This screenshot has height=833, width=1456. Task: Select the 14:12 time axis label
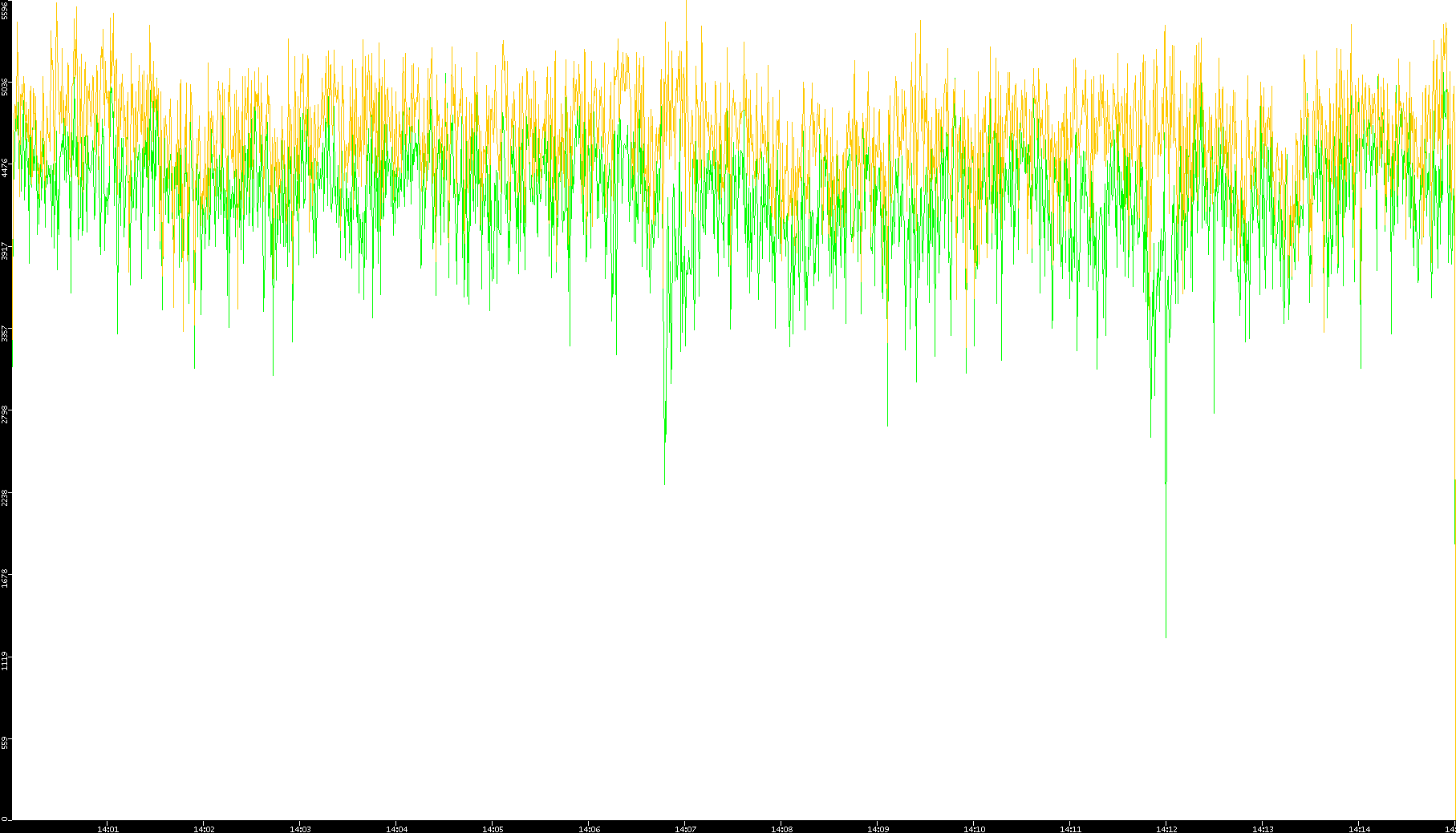pyautogui.click(x=1166, y=829)
